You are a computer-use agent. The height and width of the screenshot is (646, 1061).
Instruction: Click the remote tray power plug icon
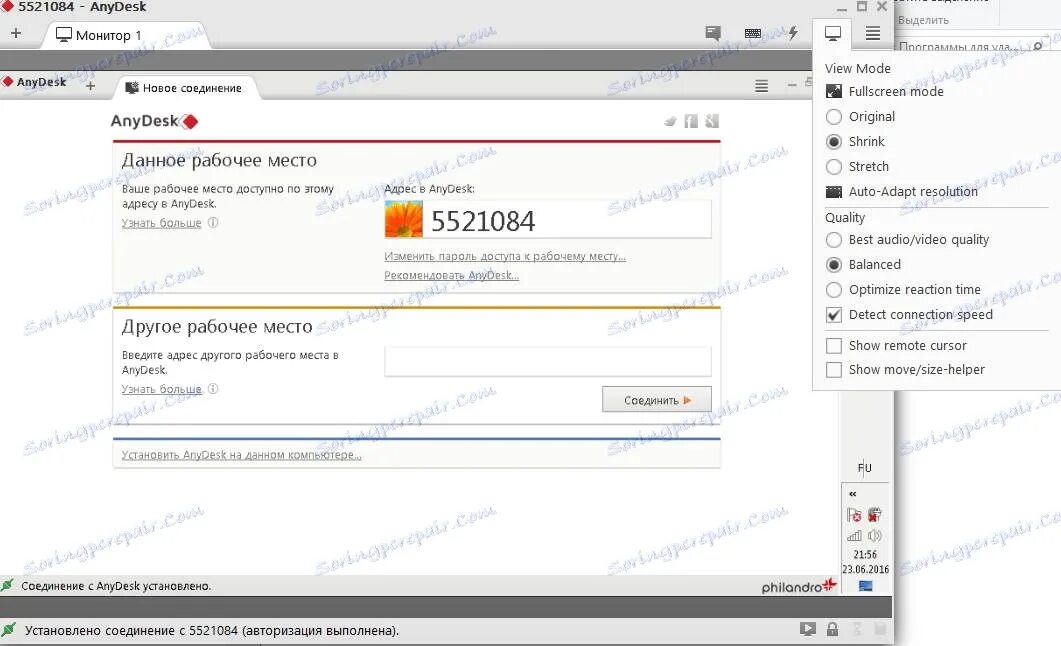[x=875, y=515]
